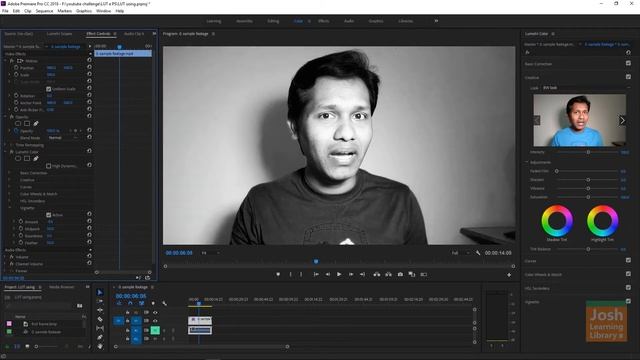This screenshot has height=360, width=640.
Task: Go to Out point
Action: pos(362,274)
